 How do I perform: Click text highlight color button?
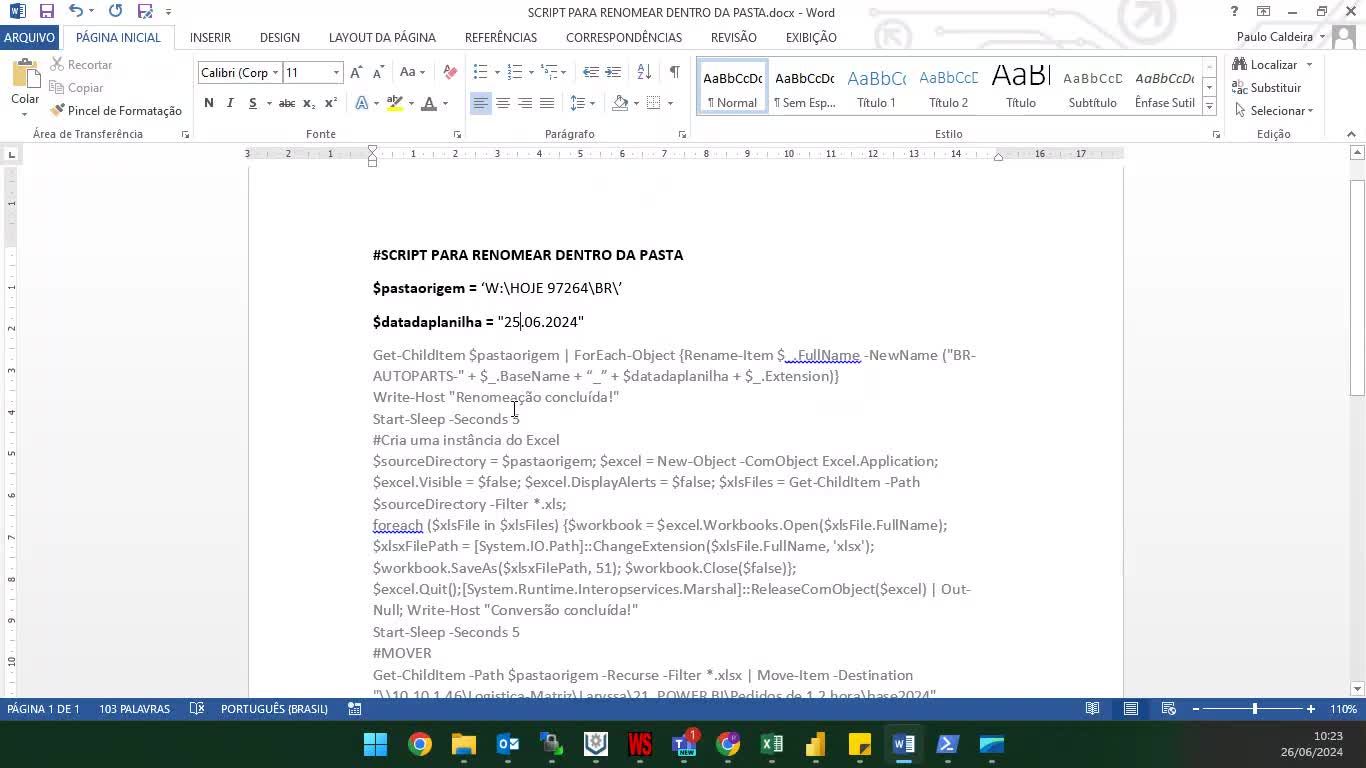pyautogui.click(x=395, y=103)
